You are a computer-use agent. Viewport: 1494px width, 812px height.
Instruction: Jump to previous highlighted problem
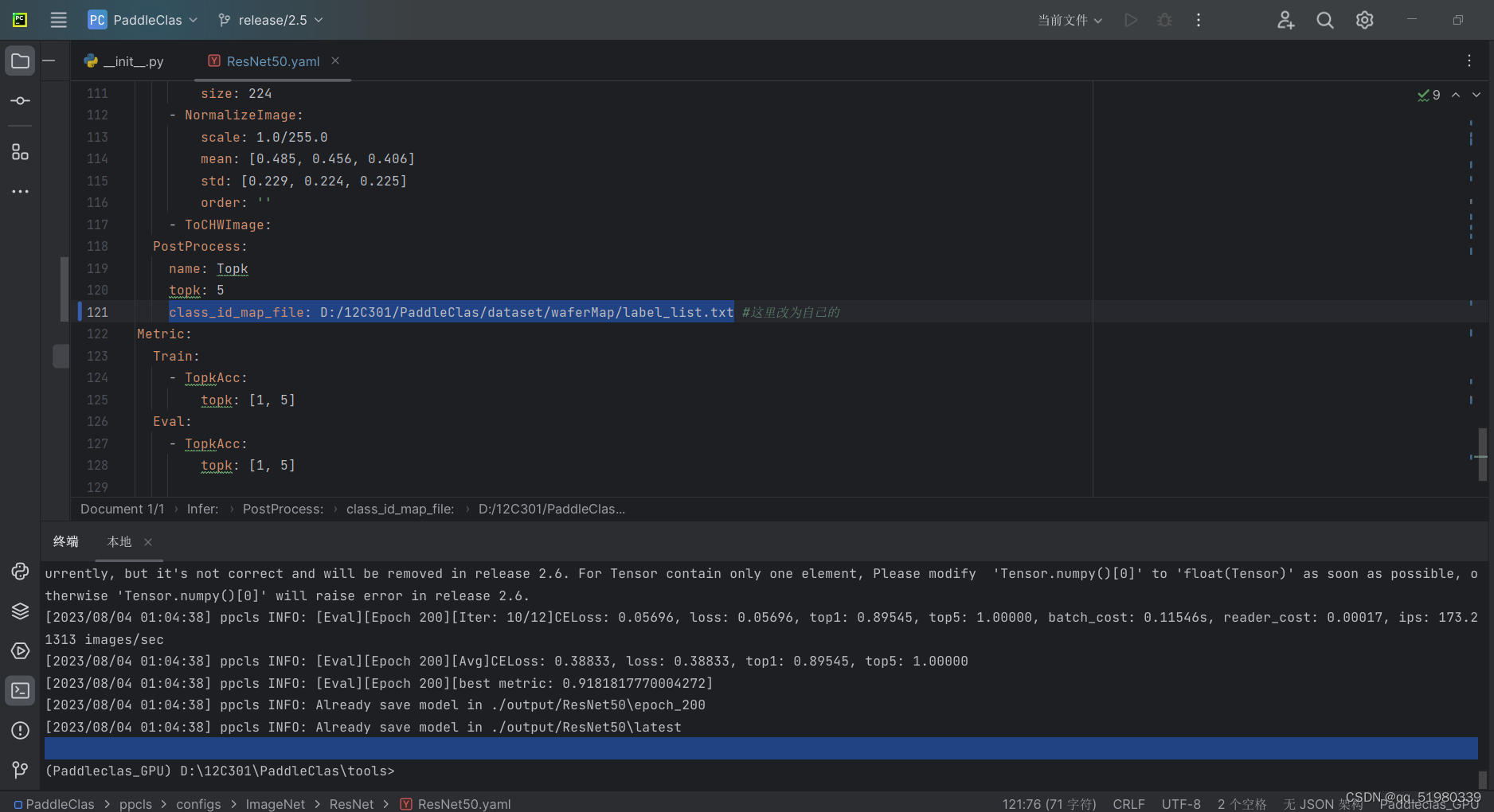coord(1456,95)
